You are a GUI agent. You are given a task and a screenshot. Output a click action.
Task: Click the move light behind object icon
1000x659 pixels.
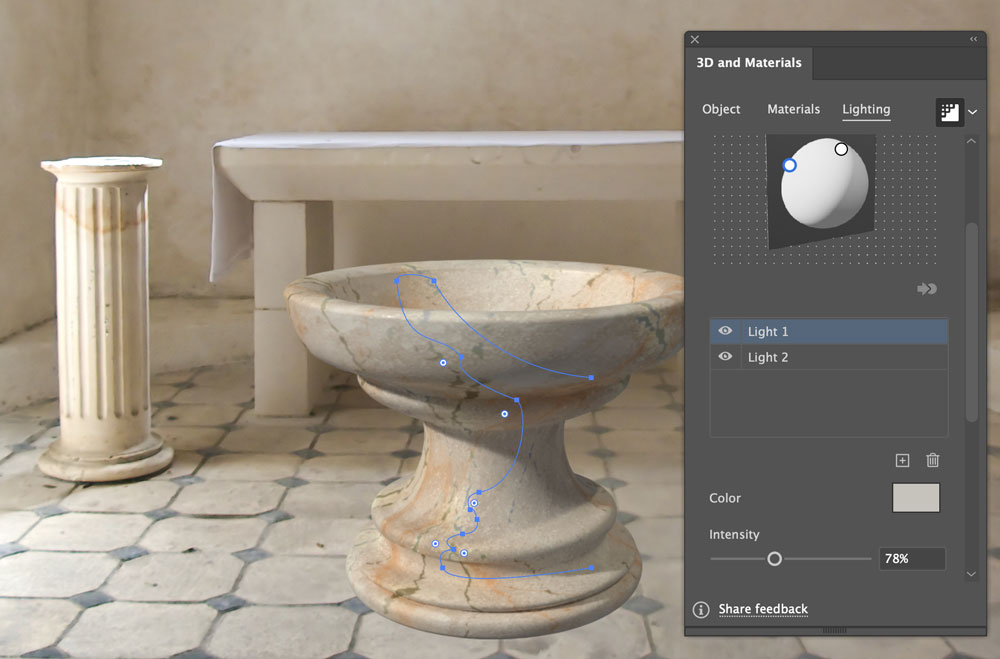(x=927, y=289)
